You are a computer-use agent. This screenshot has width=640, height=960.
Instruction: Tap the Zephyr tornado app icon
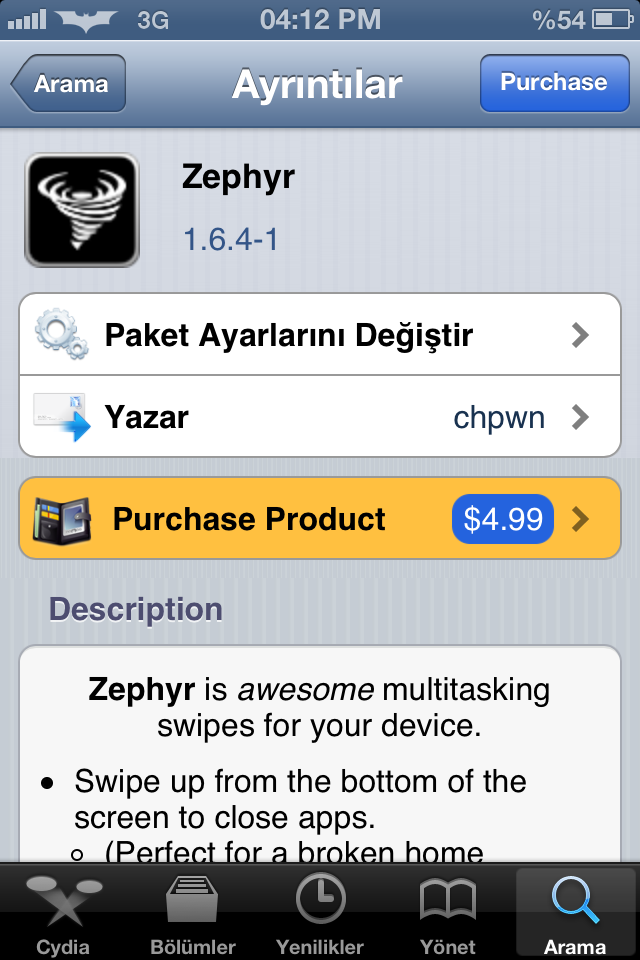coord(82,210)
